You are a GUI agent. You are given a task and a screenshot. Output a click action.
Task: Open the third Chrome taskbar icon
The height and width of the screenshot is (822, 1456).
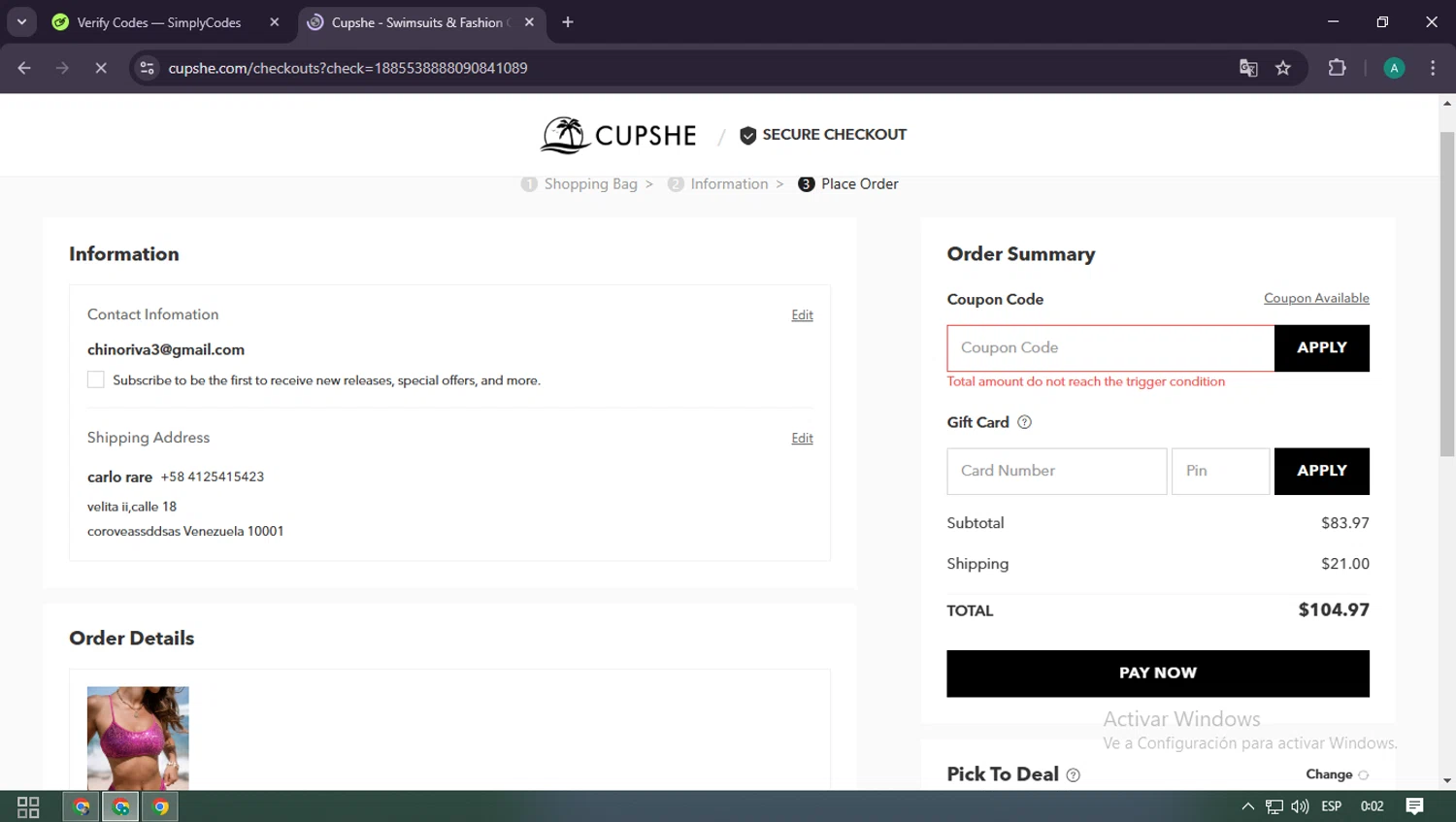pos(160,806)
